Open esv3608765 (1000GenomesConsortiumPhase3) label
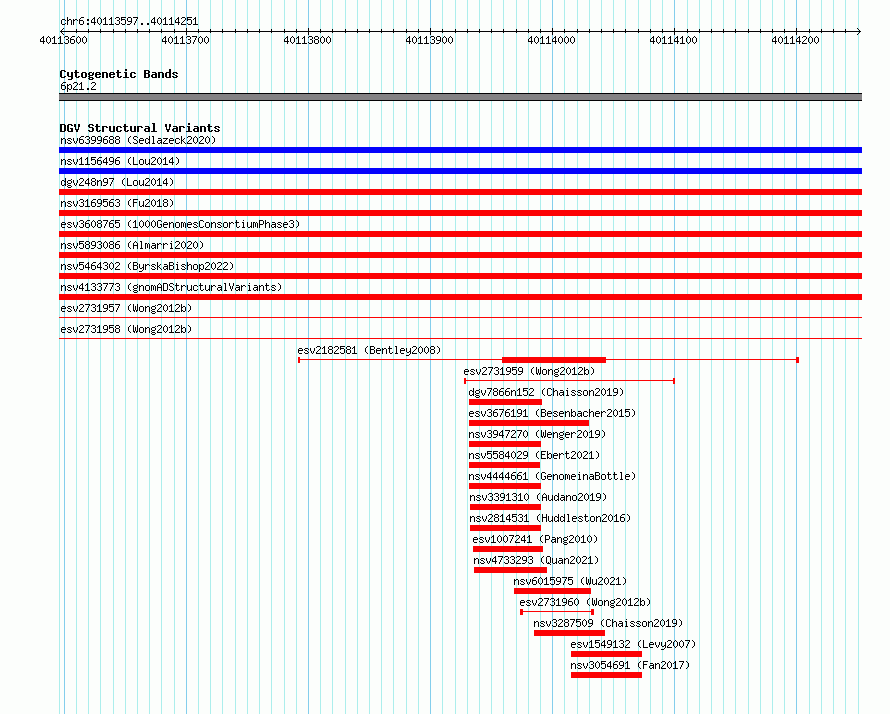The image size is (890, 714). pyautogui.click(x=180, y=224)
